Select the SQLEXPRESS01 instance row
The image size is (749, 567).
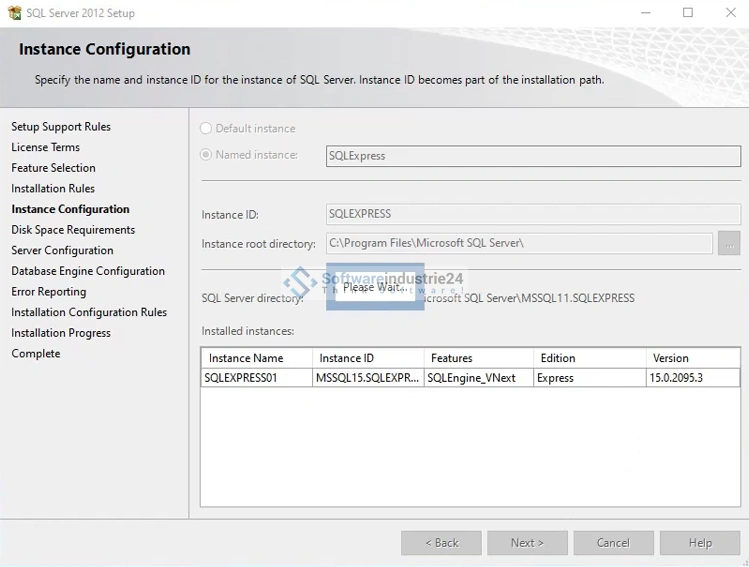[256, 378]
